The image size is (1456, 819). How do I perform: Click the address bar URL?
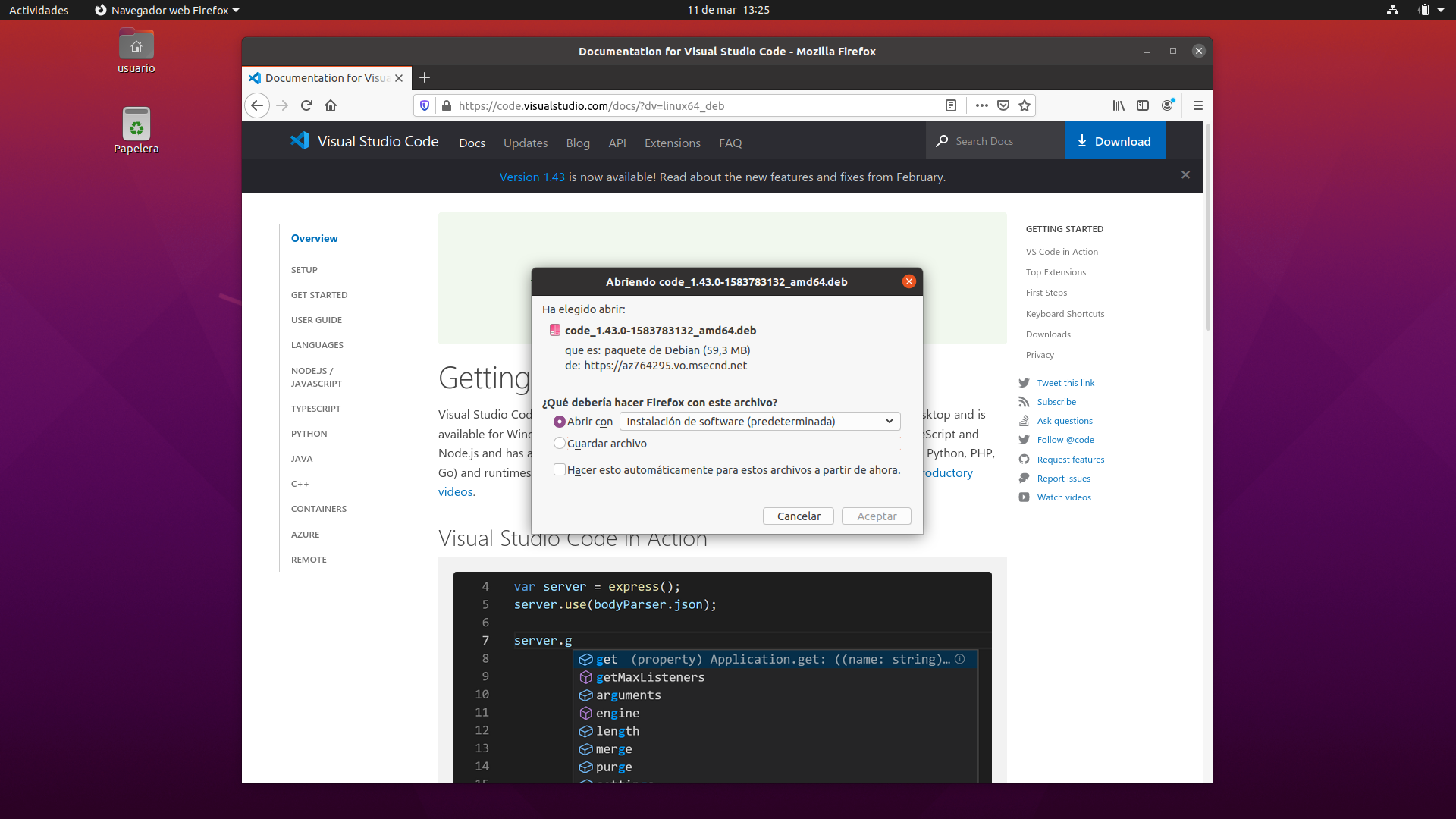(591, 105)
